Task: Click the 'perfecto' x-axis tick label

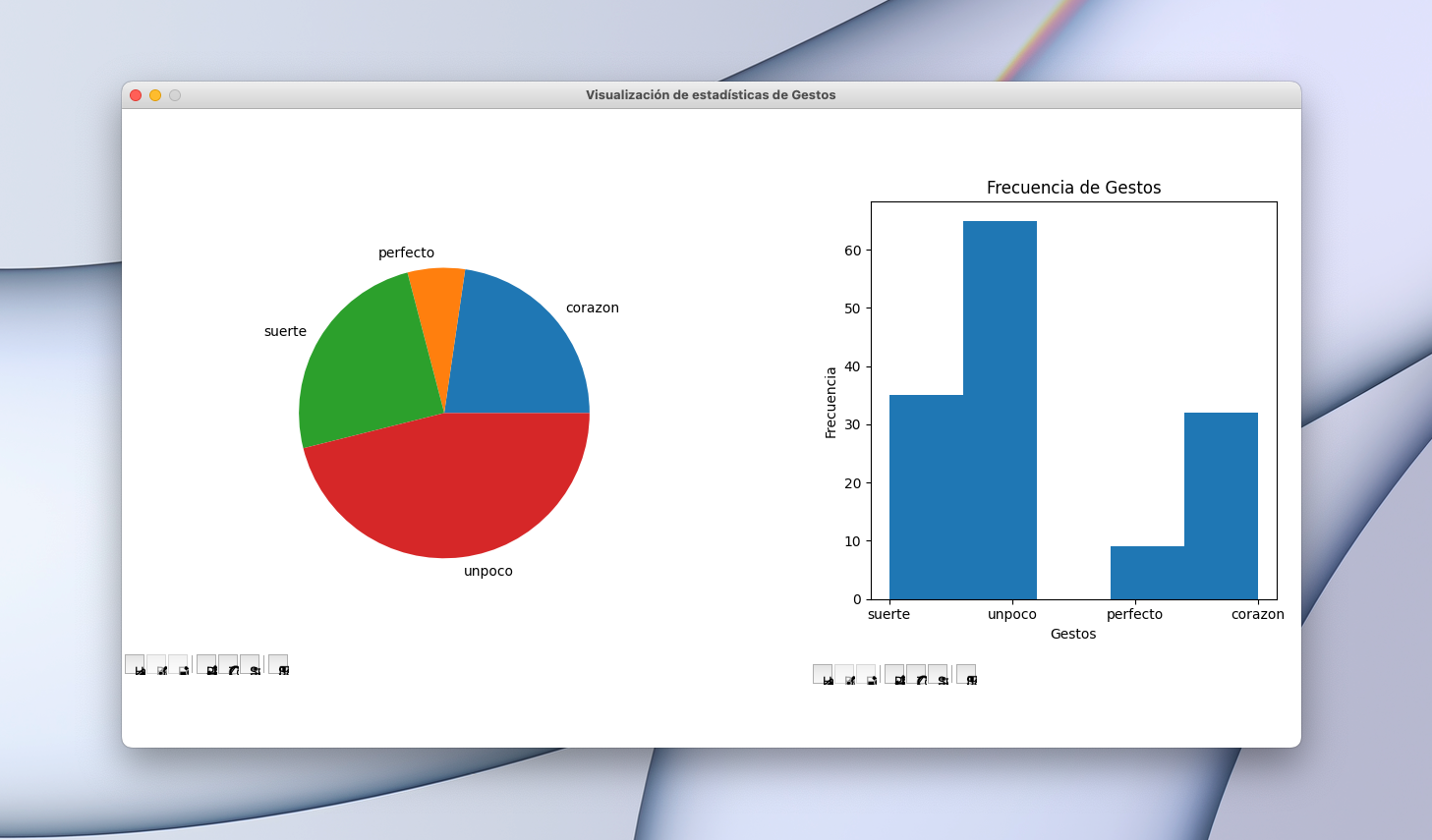Action: pos(1134,614)
